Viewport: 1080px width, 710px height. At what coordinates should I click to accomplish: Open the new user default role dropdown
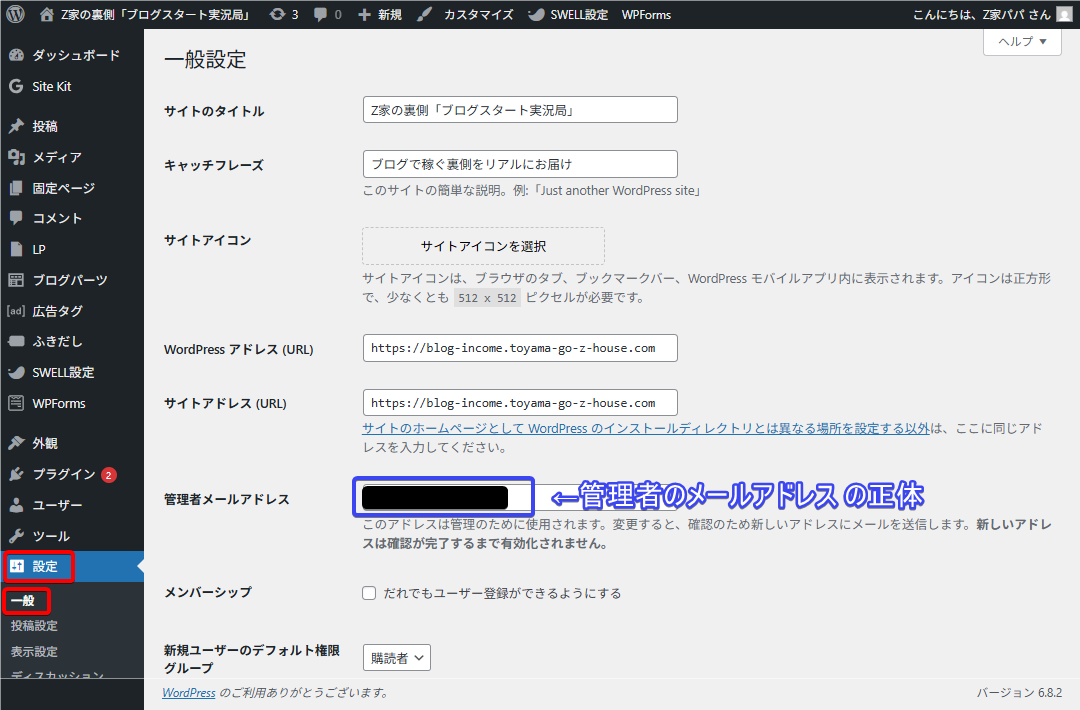coord(396,658)
